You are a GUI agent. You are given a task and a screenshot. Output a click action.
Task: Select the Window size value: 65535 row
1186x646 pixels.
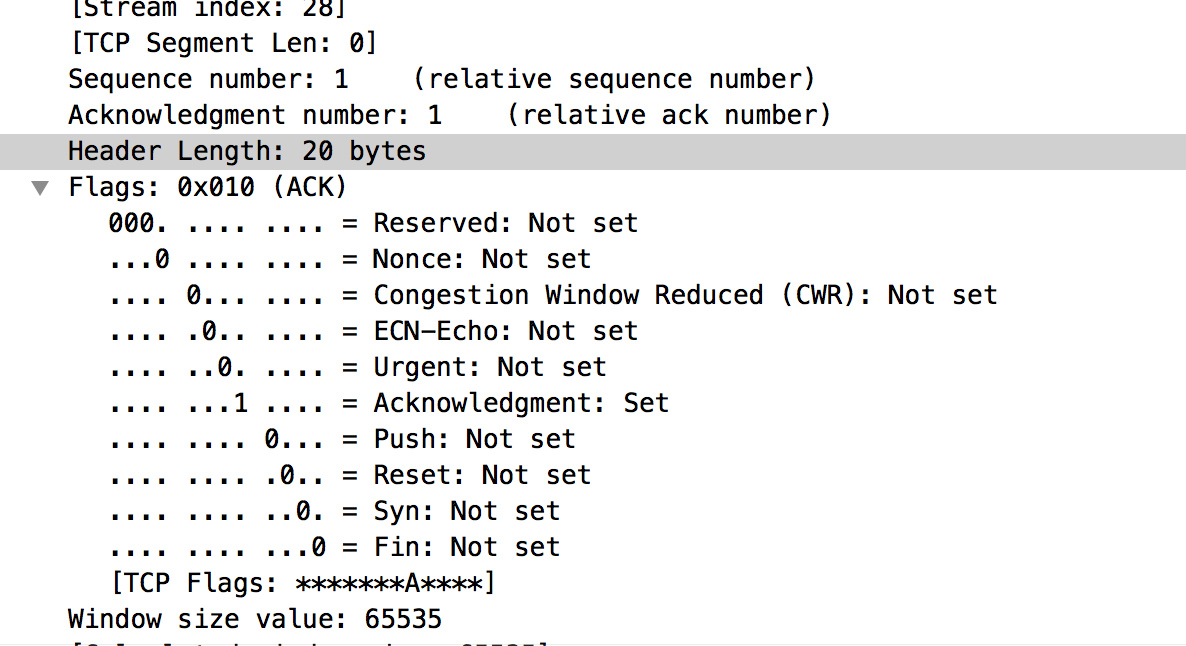click(254, 619)
